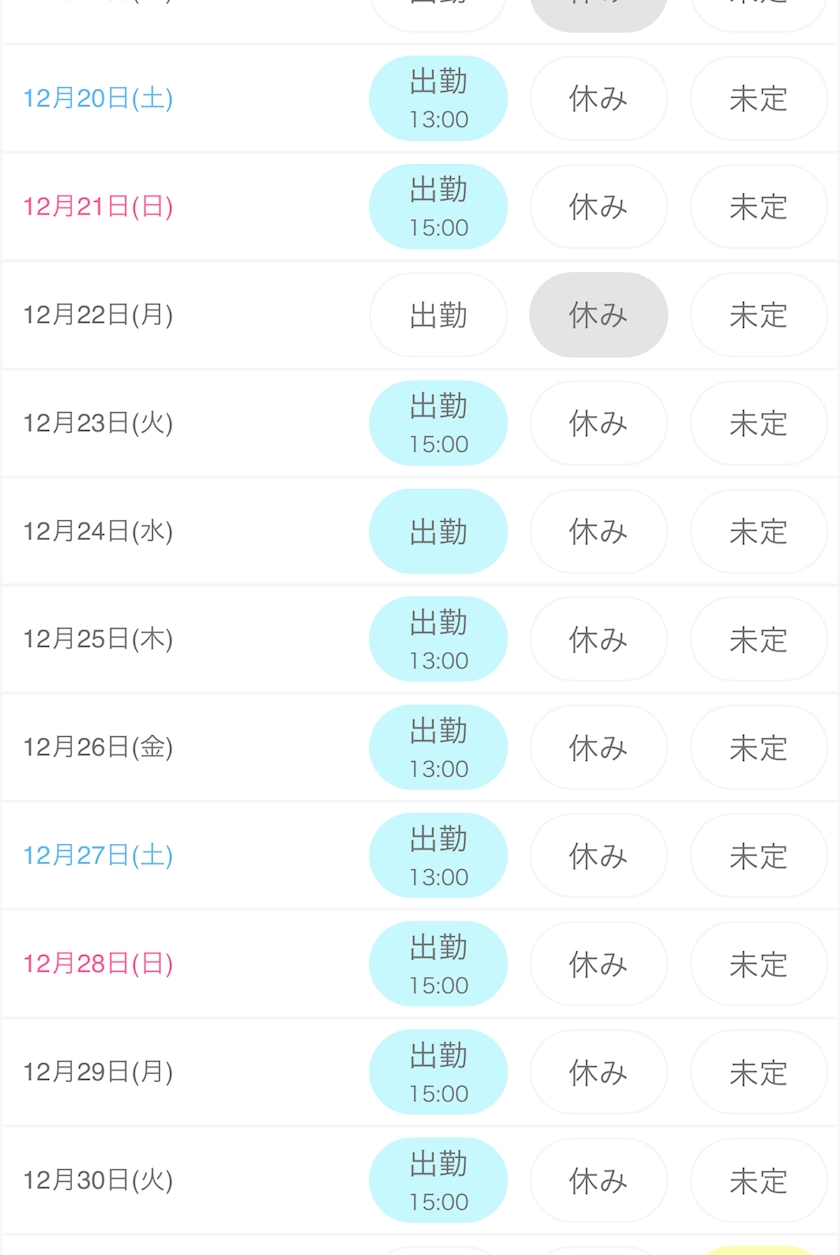Viewport: 840px width, 1255px height.
Task: Select 出勤 15:00 for 12月30日(火)
Action: [438, 1180]
